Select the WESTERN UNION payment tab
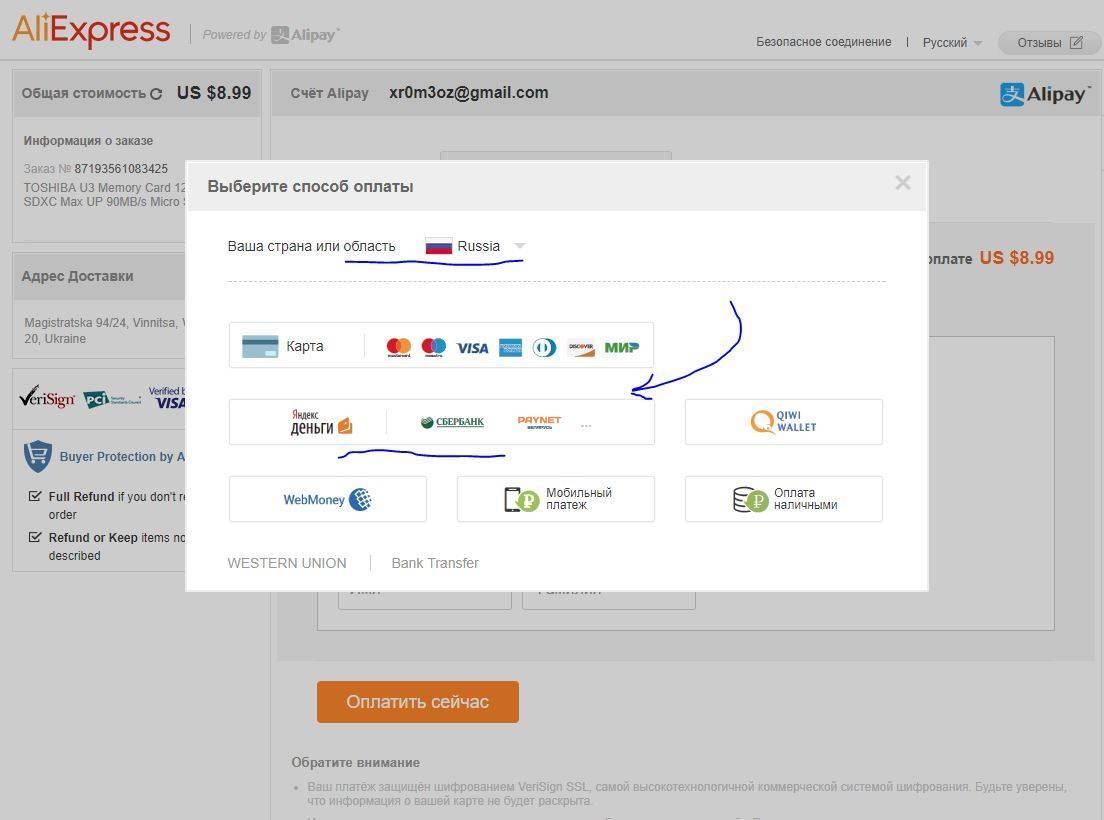The height and width of the screenshot is (820, 1104). [287, 563]
